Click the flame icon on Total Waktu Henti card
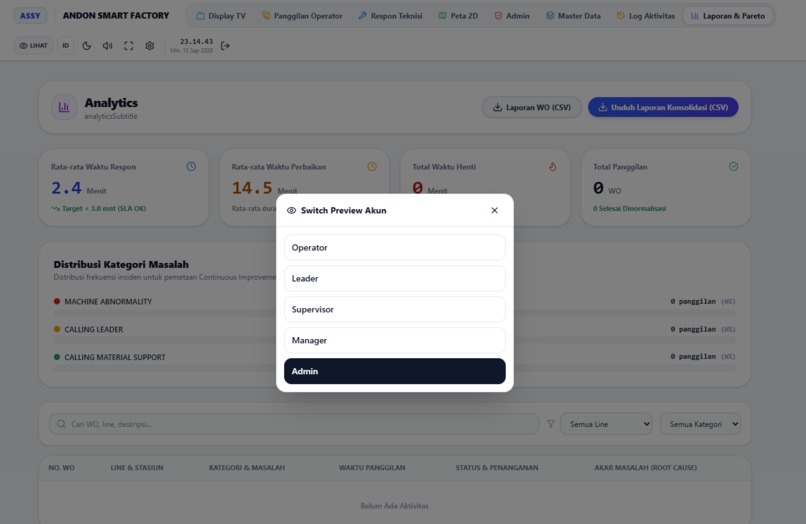The height and width of the screenshot is (524, 806). click(553, 167)
